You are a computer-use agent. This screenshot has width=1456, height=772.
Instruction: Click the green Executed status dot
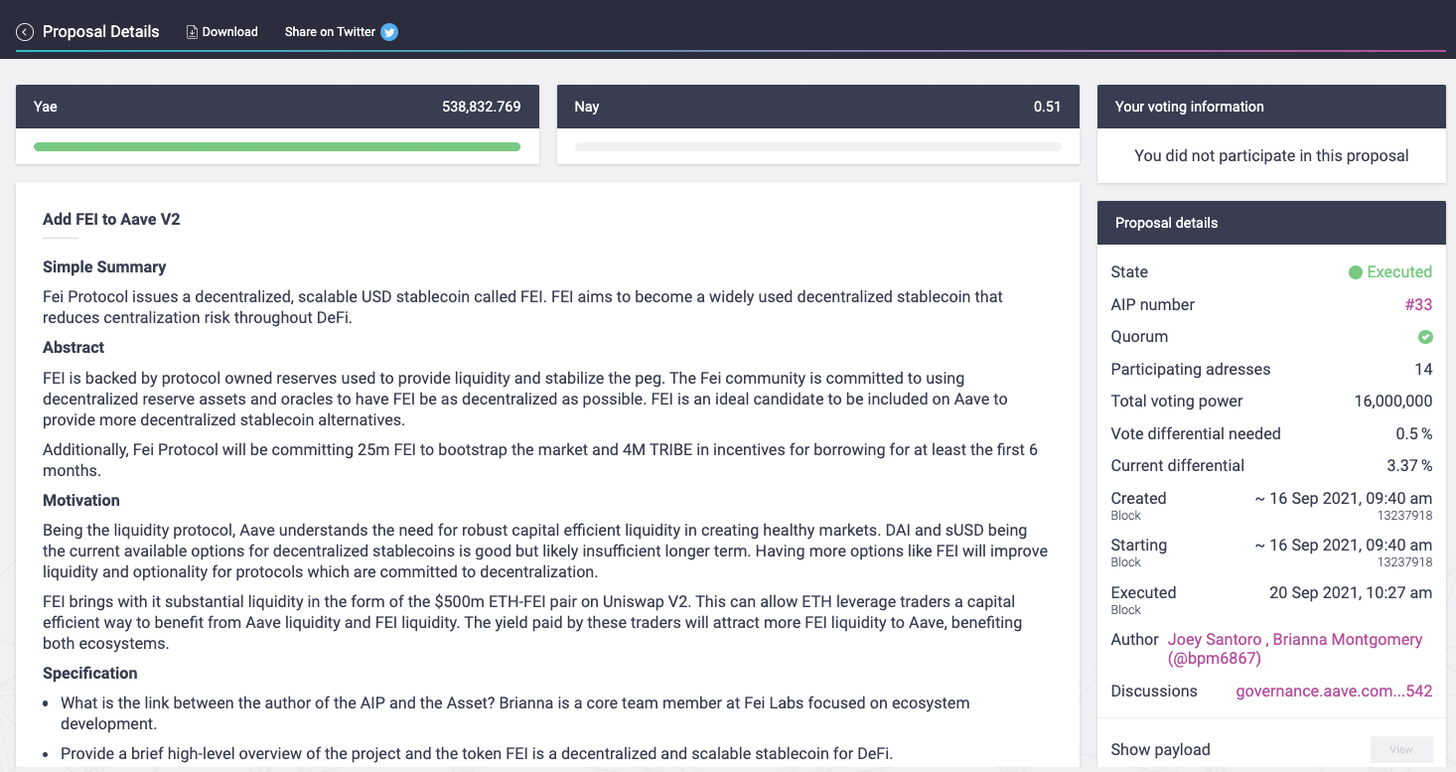[x=1355, y=272]
